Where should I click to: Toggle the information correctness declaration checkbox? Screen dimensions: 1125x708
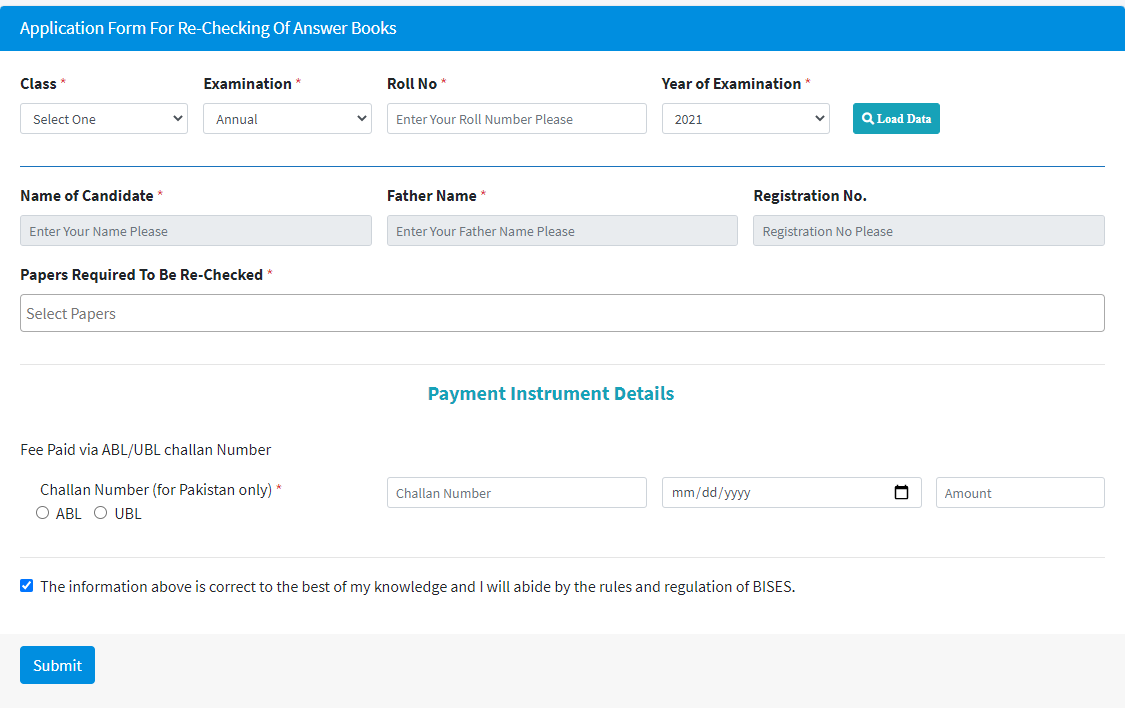[27, 586]
